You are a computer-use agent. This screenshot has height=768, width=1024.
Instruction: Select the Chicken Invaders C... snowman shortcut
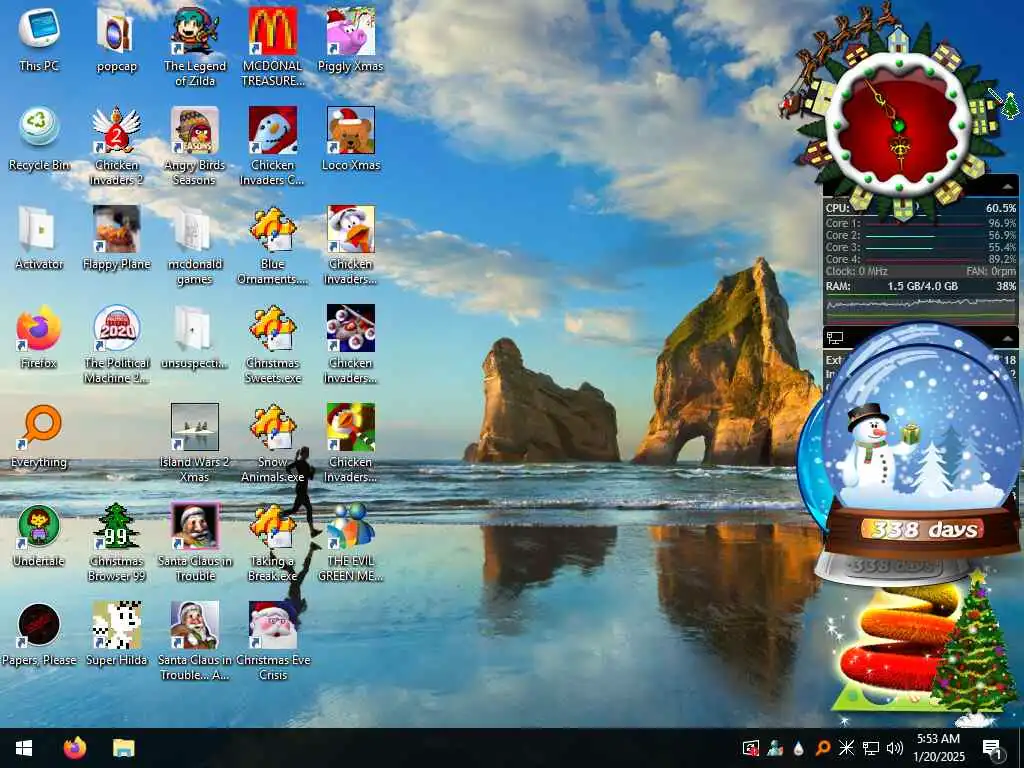(272, 146)
